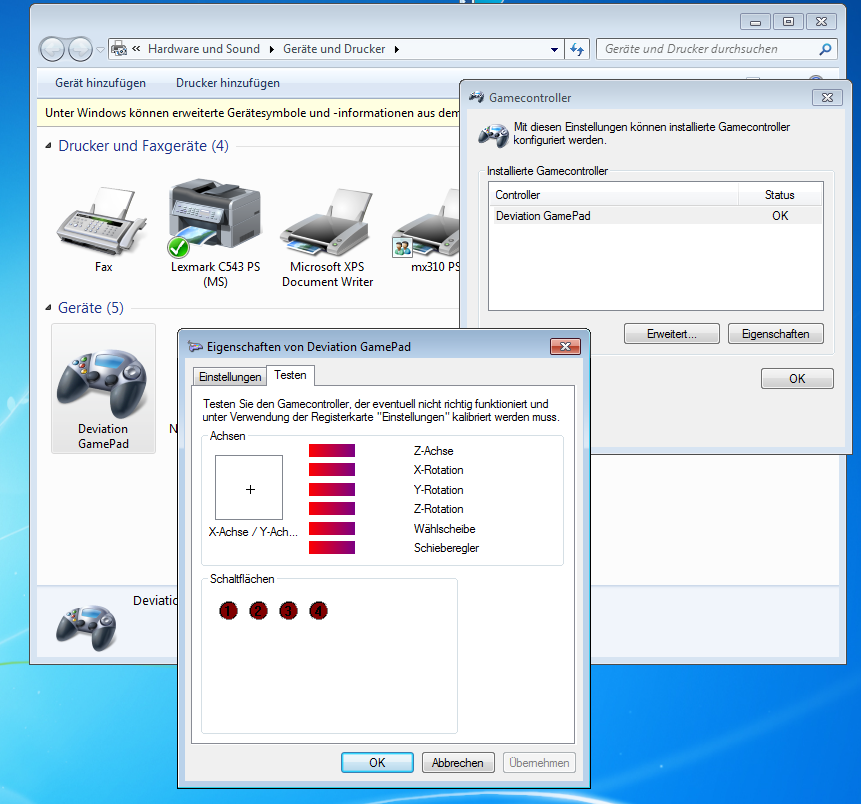The height and width of the screenshot is (804, 861).
Task: Click the gamepad icon in Gamecontroller description
Action: click(x=493, y=135)
